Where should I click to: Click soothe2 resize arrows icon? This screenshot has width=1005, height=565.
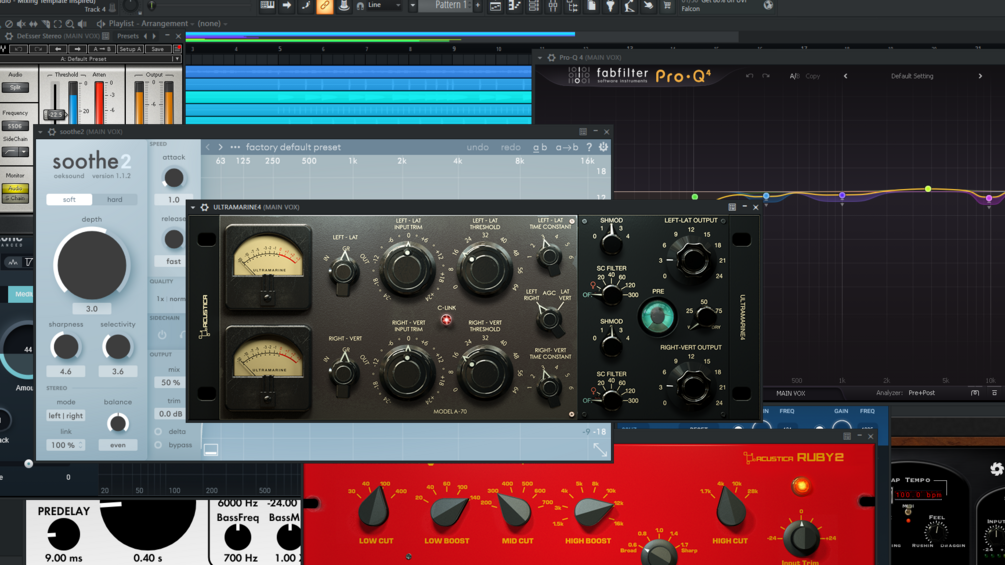(600, 449)
